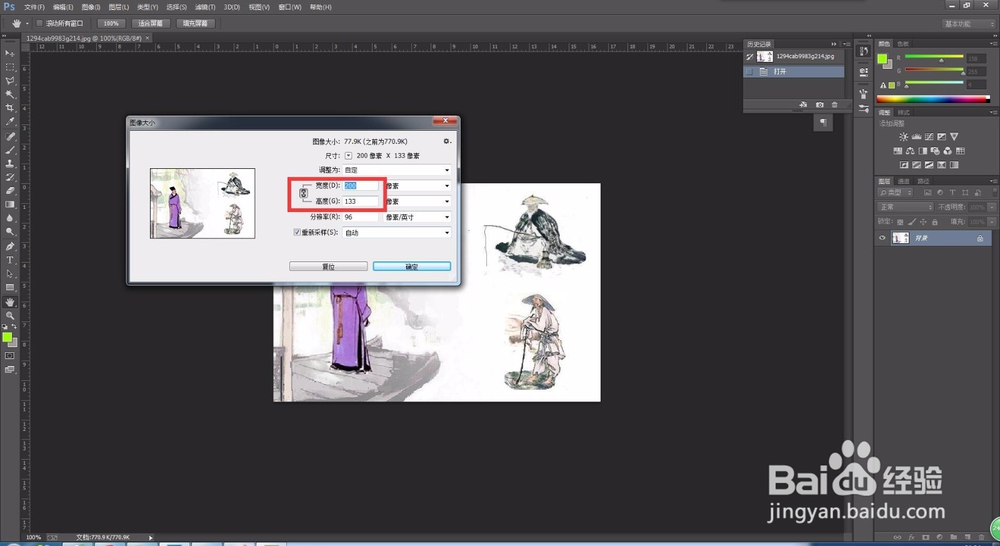The height and width of the screenshot is (546, 1000).
Task: Open the Hand tool preset picker arrow
Action: (27, 24)
